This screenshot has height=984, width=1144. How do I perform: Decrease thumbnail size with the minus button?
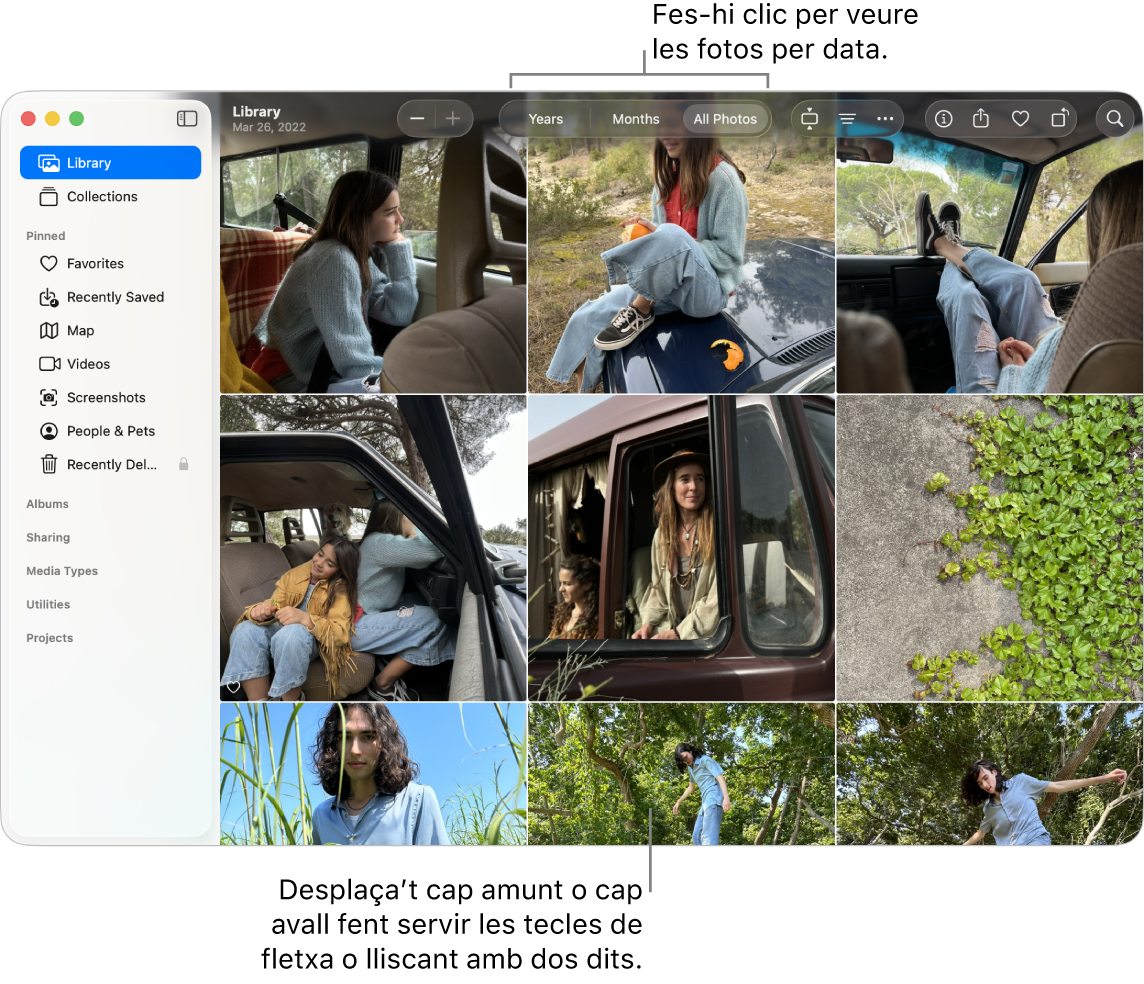click(418, 118)
